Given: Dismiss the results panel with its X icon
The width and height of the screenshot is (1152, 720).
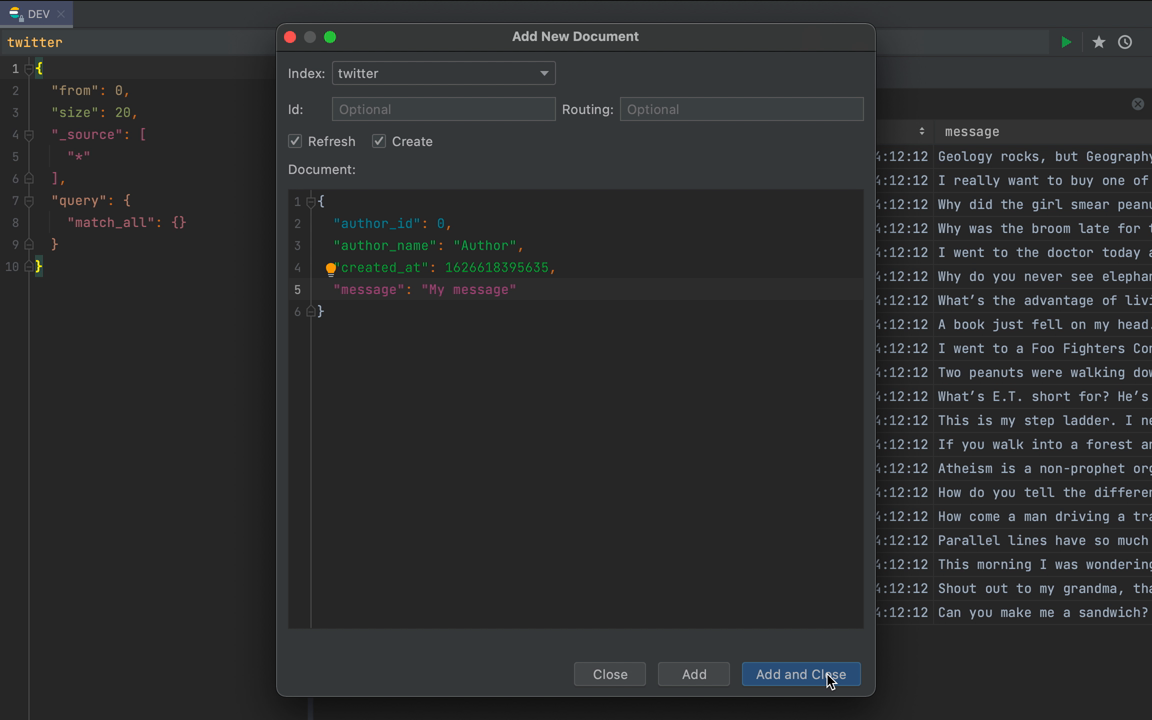Looking at the screenshot, I should coord(1137,104).
